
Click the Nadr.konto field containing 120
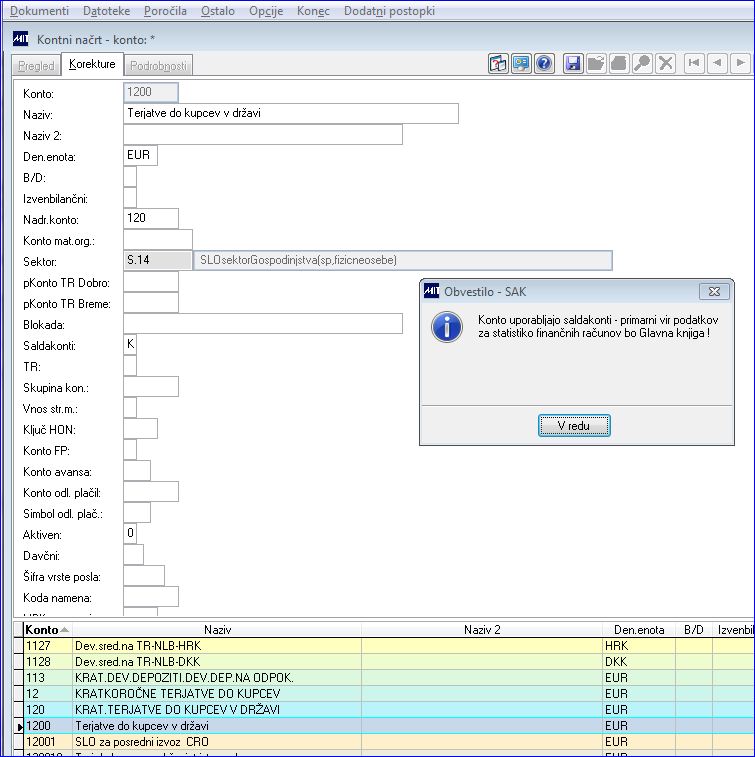click(151, 218)
